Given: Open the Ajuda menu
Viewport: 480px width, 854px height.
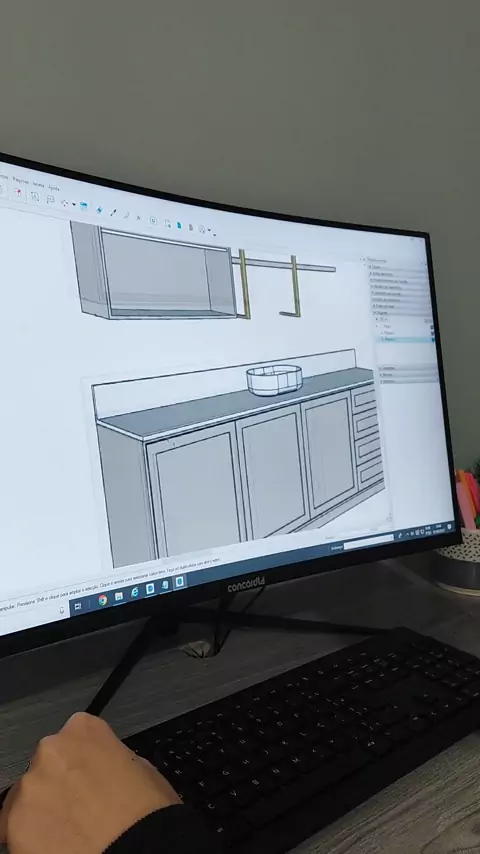Looking at the screenshot, I should pos(53,188).
